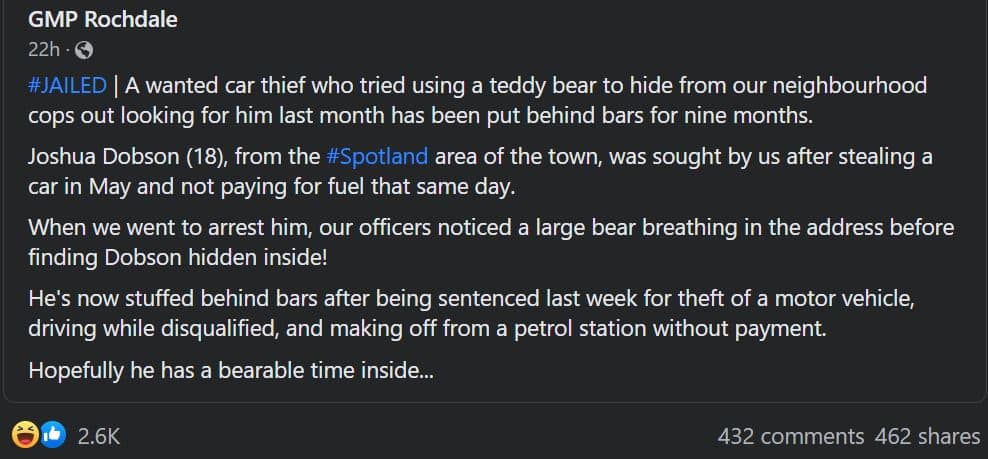Image resolution: width=988 pixels, height=459 pixels.
Task: Follow the #Spotland hashtag link
Action: (x=377, y=156)
